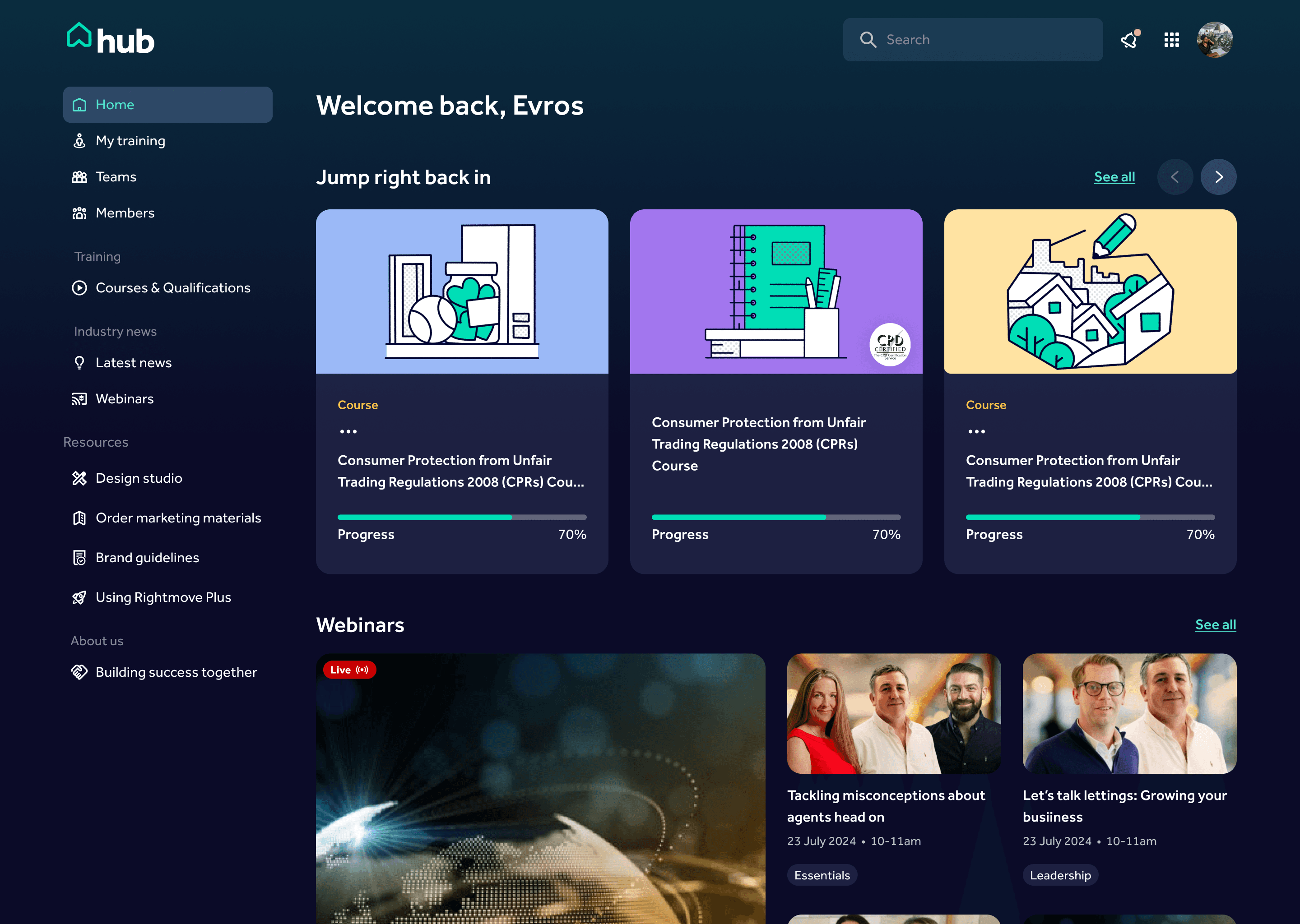This screenshot has height=924, width=1300.
Task: Open three-dot menu on third course card
Action: coord(977,432)
